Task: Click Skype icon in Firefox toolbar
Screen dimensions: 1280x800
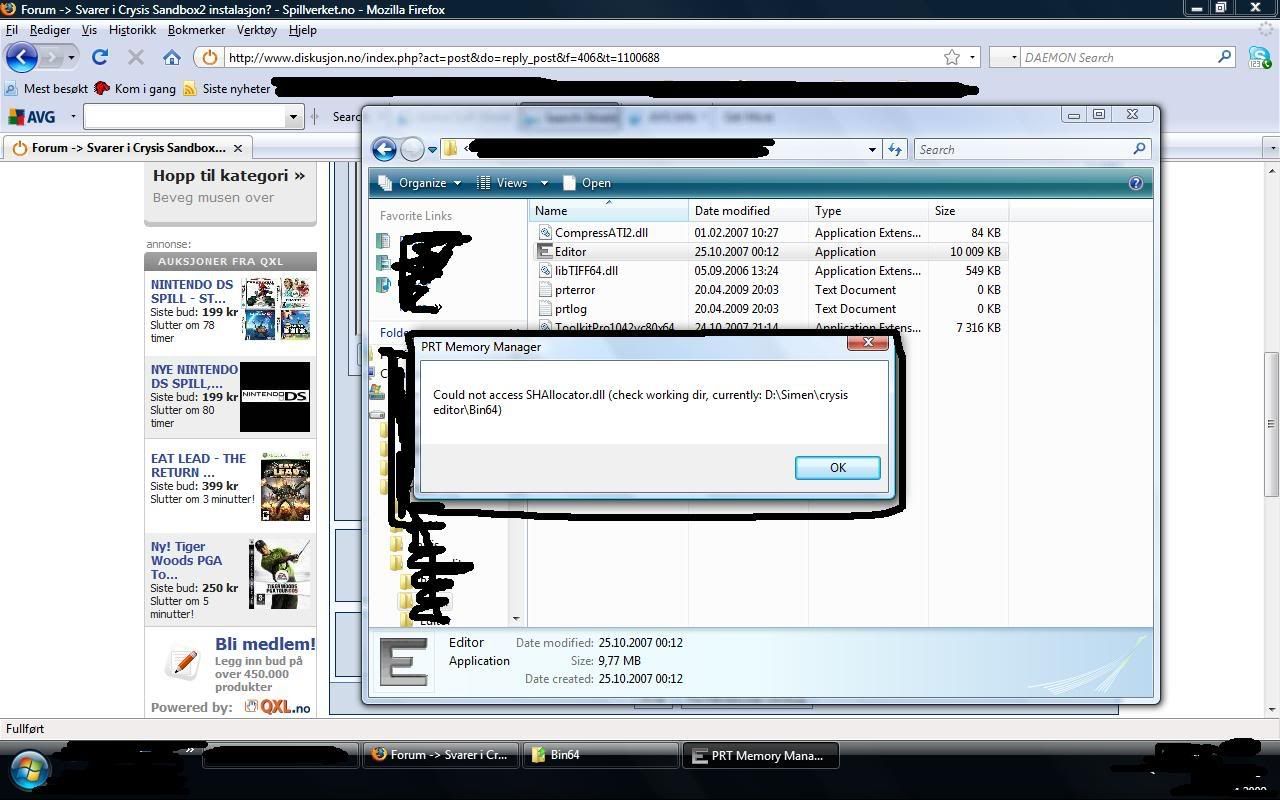Action: (x=1259, y=57)
